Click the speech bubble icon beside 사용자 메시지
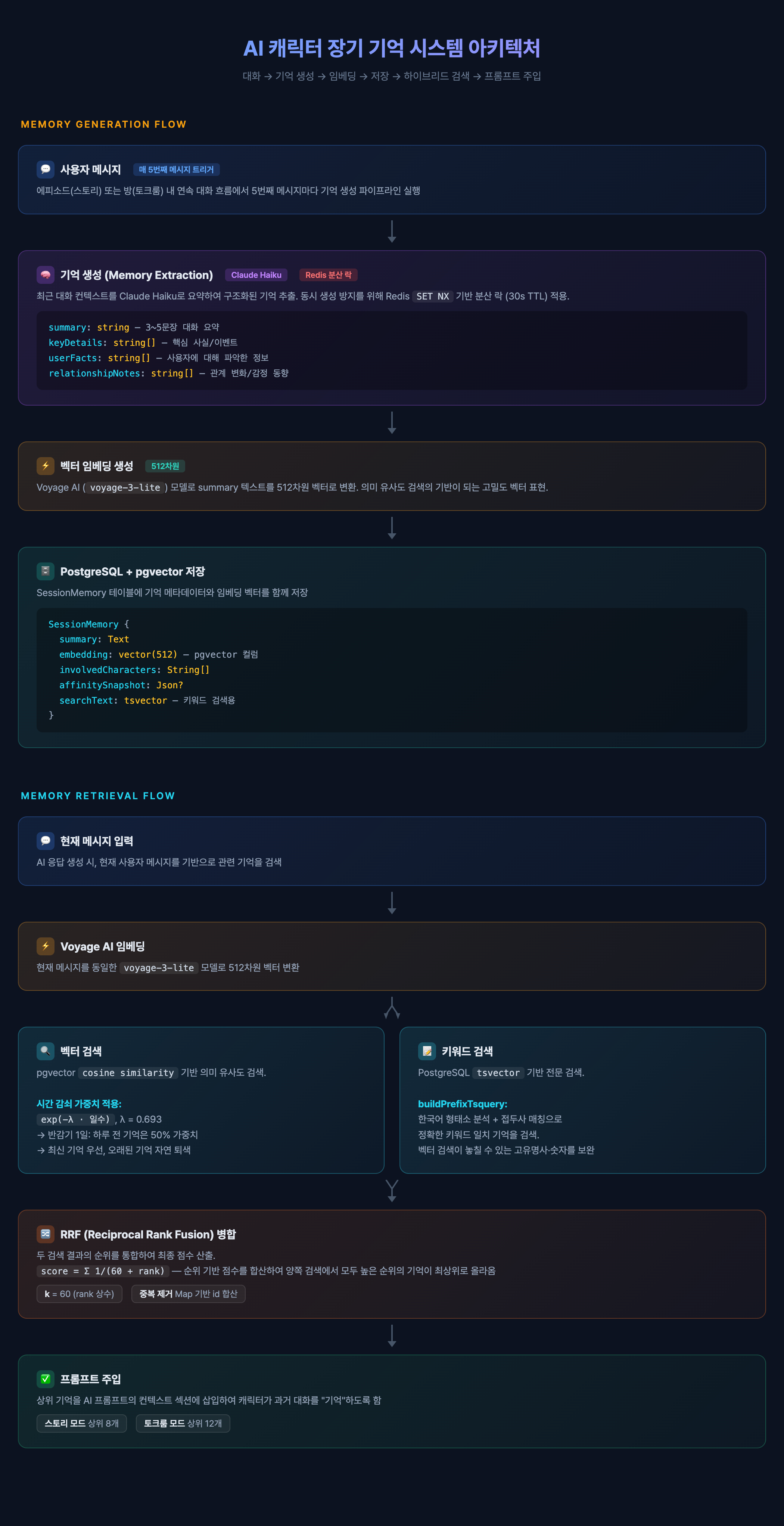Viewport: 784px width, 1526px height. pos(46,170)
